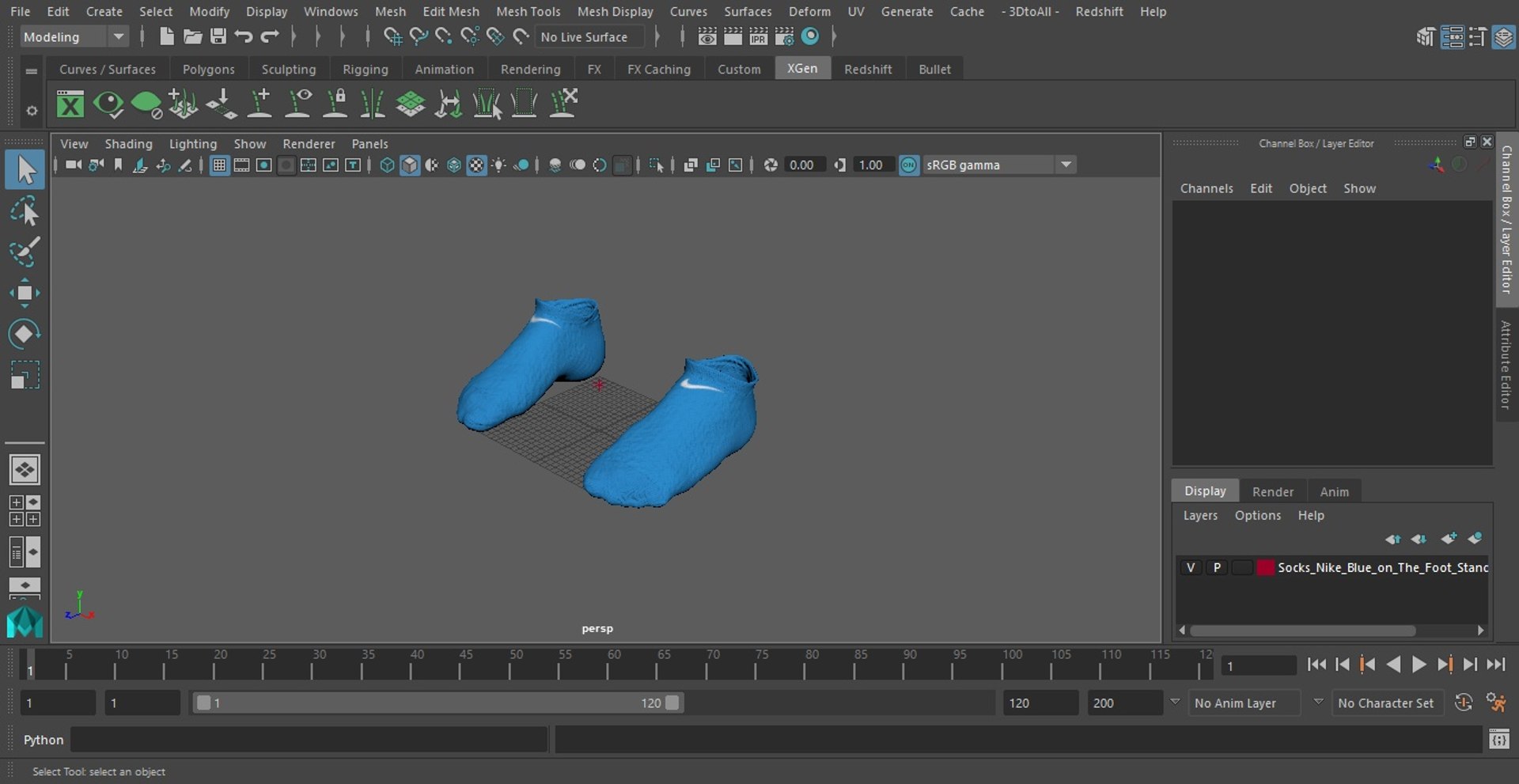Viewport: 1519px width, 784px height.
Task: Play the animation forwards
Action: tap(1419, 665)
